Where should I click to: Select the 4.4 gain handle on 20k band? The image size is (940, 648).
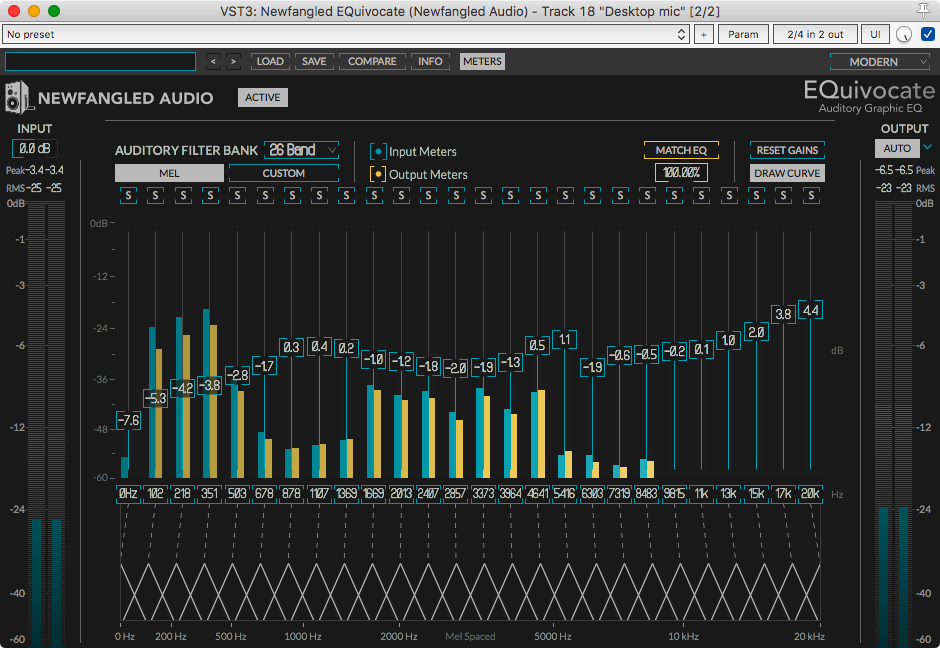[811, 311]
